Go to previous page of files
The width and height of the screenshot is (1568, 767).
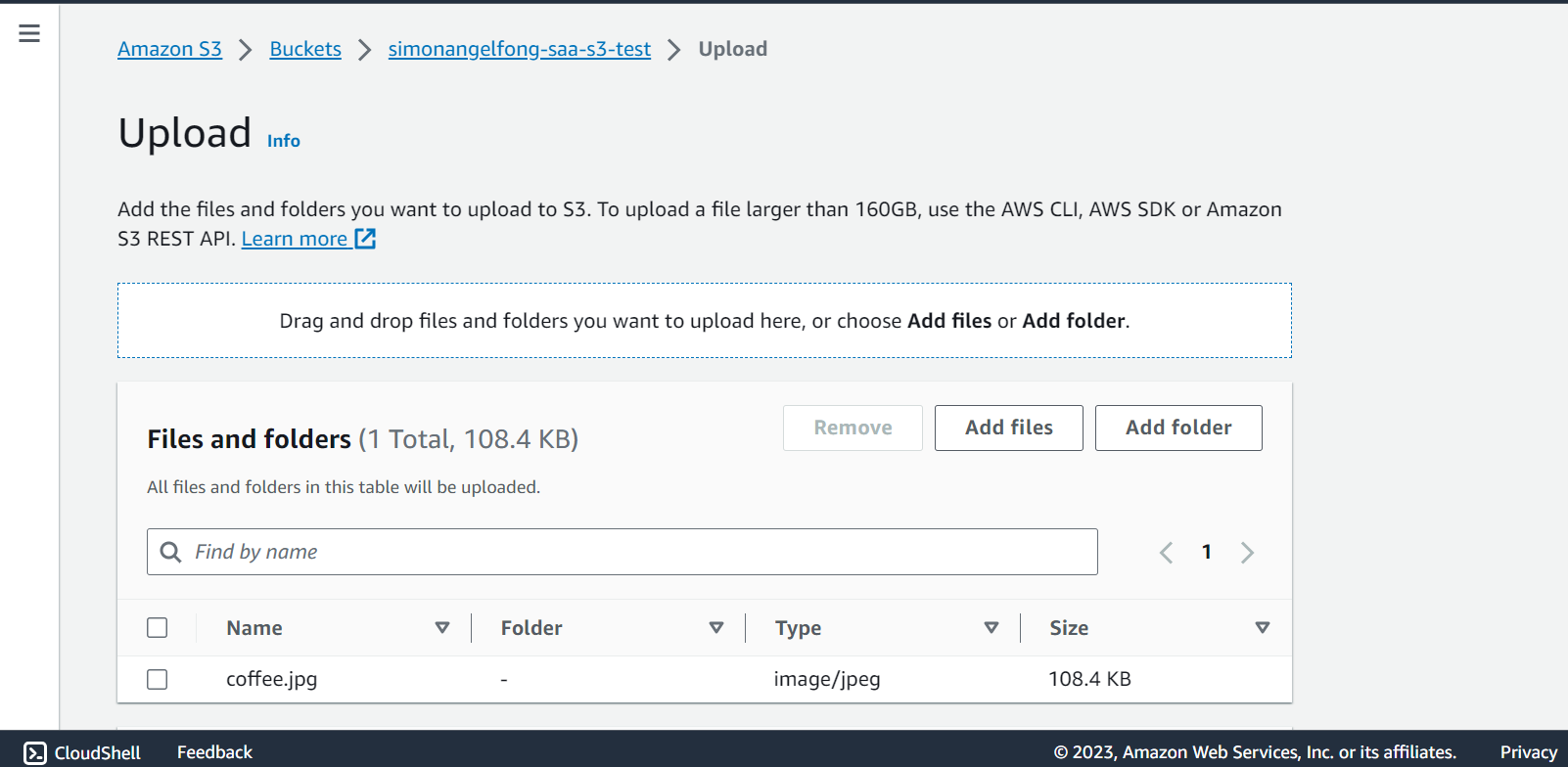point(1166,553)
